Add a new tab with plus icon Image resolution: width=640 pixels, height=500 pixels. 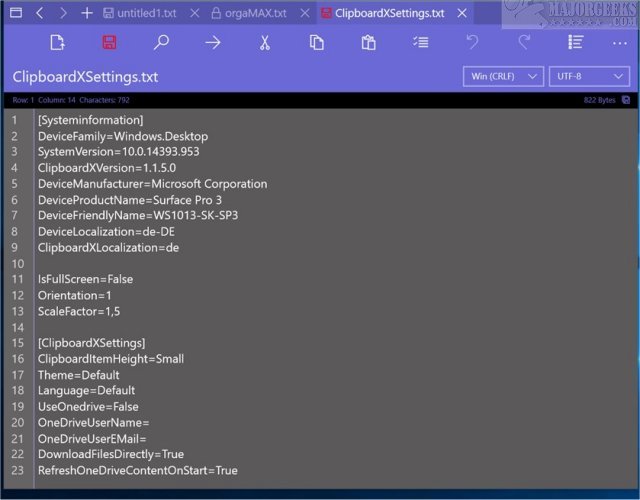pos(87,13)
